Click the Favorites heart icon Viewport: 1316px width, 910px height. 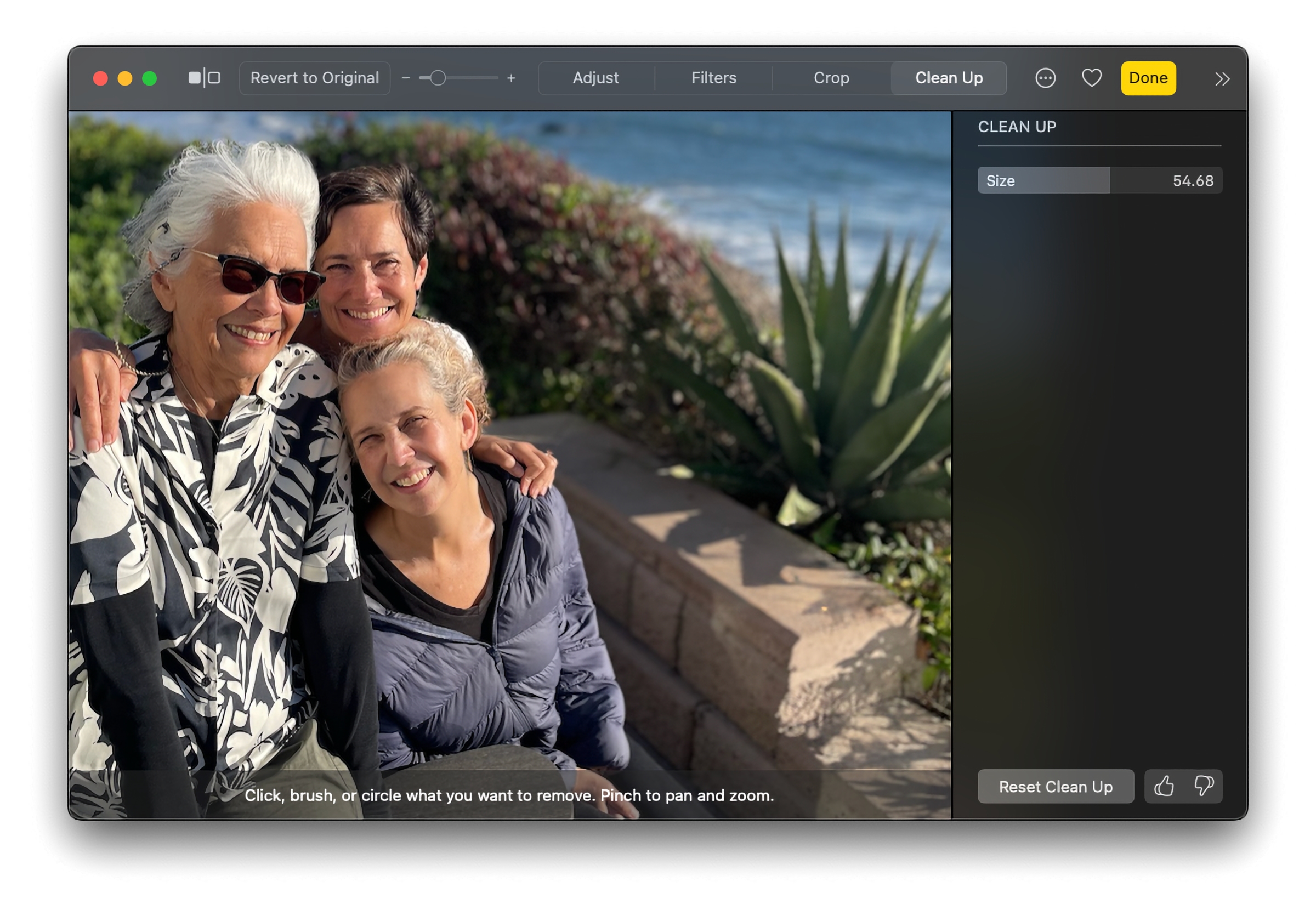[1092, 78]
